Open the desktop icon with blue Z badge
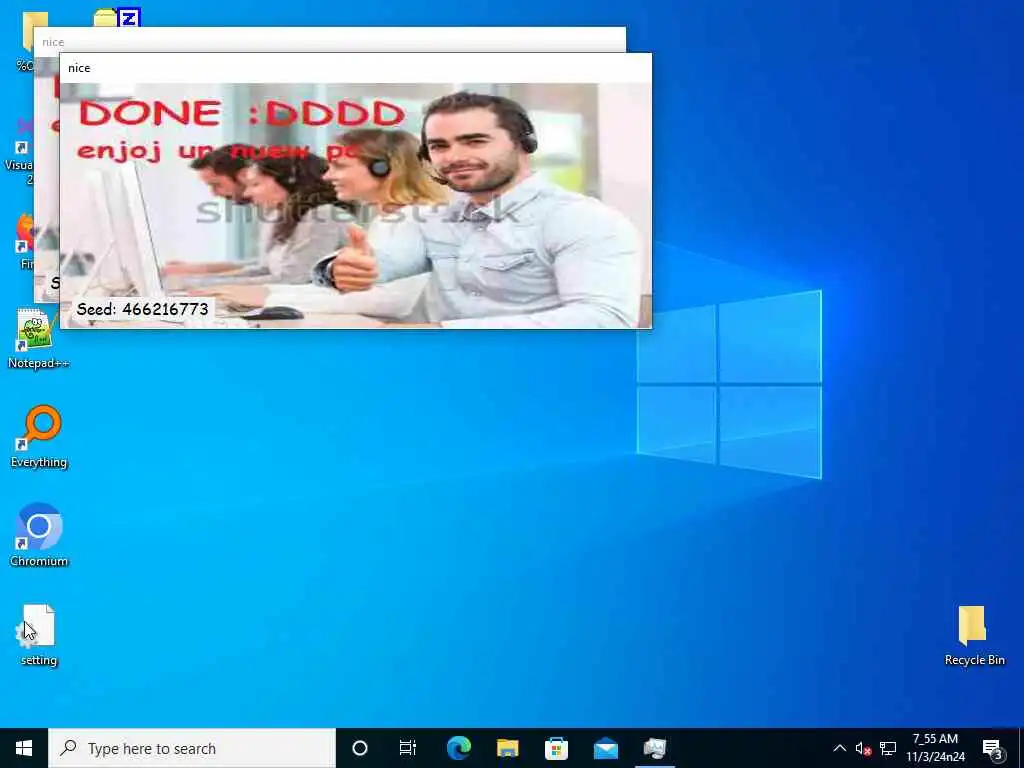Viewport: 1024px width, 768px height. 118,18
